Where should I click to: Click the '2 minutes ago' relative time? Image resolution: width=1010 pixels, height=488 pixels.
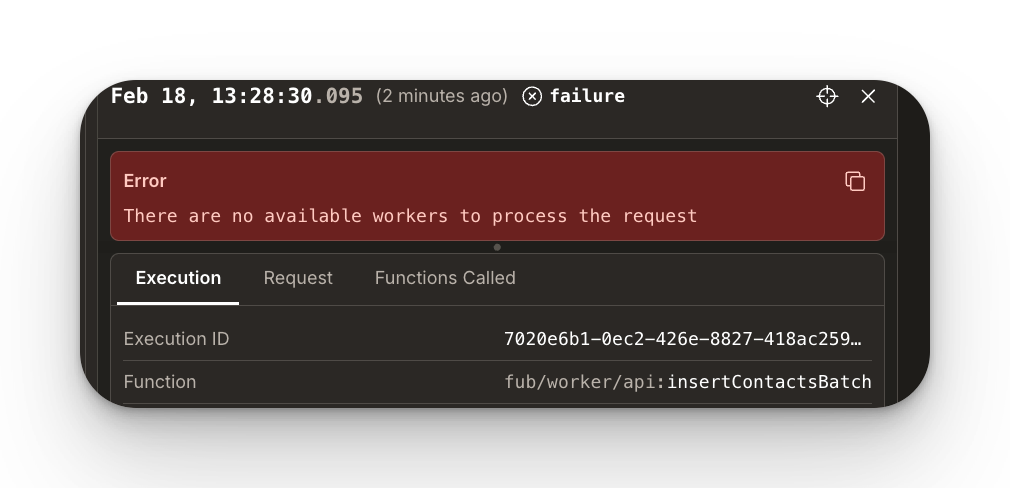441,96
